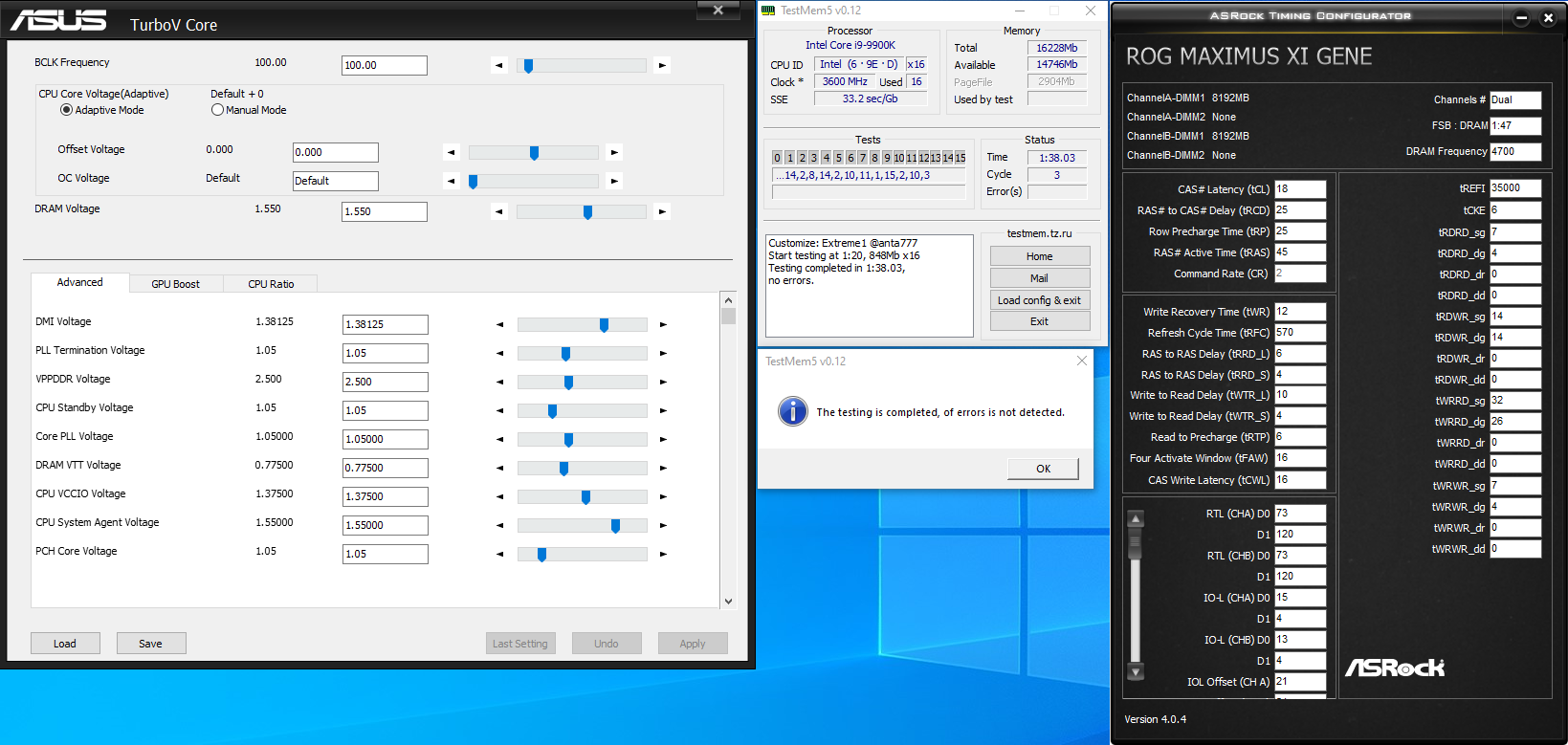Increase Core PLL Voltage with right arrow

(663, 439)
